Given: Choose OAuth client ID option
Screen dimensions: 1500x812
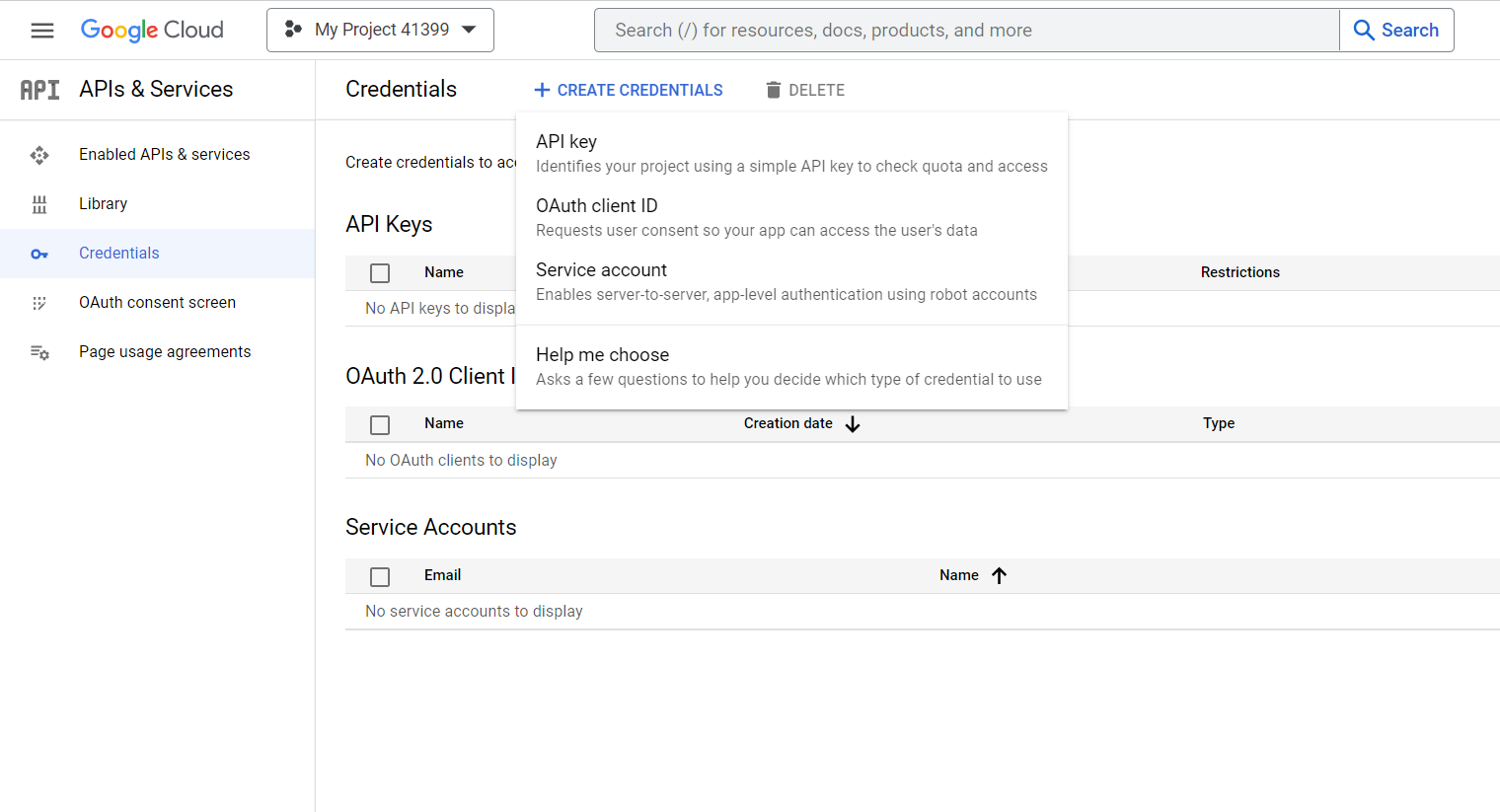Looking at the screenshot, I should coord(791,217).
